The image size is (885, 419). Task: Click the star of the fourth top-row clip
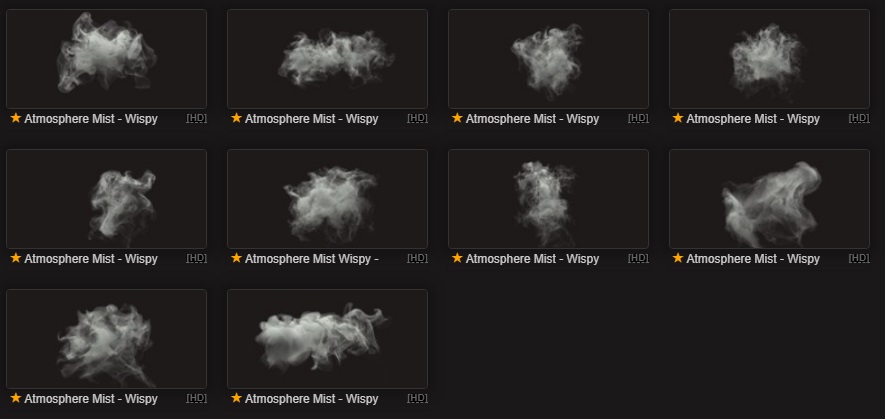click(x=678, y=118)
